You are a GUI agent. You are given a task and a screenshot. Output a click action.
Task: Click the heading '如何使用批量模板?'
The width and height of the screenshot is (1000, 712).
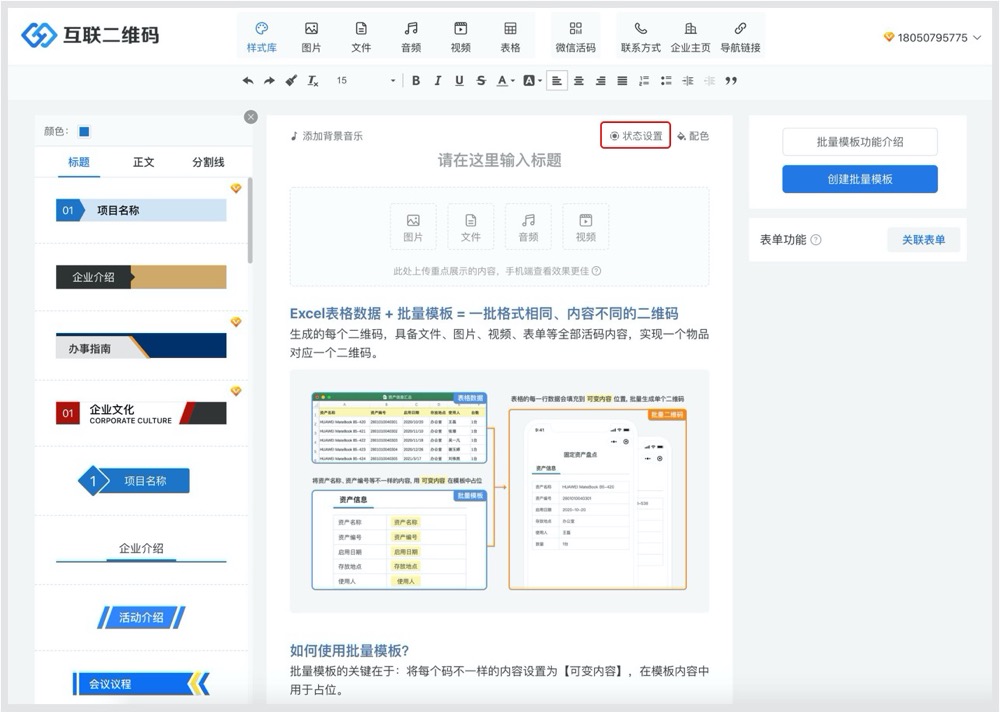349,650
